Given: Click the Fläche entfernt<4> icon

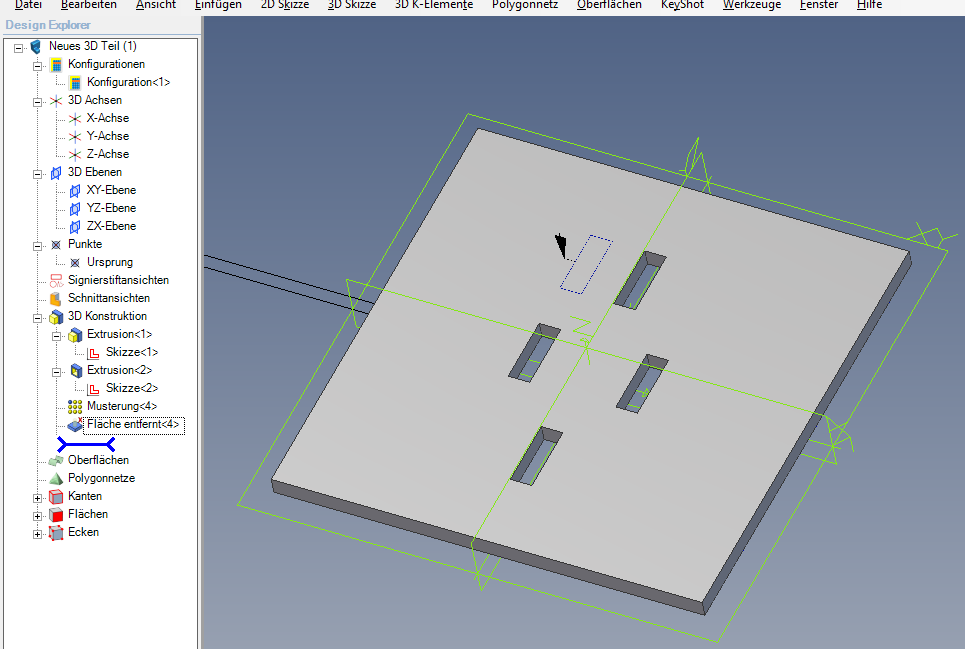Looking at the screenshot, I should click(75, 424).
